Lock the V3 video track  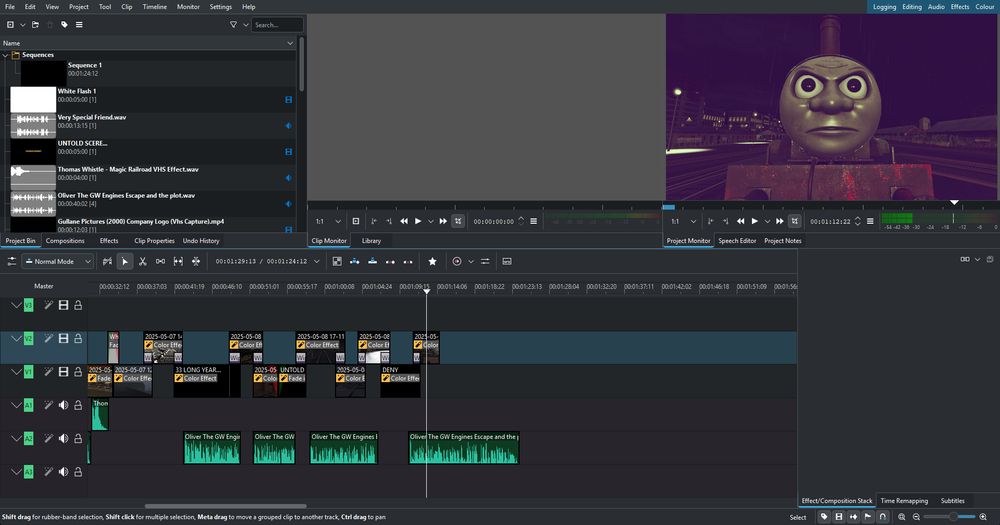point(78,305)
